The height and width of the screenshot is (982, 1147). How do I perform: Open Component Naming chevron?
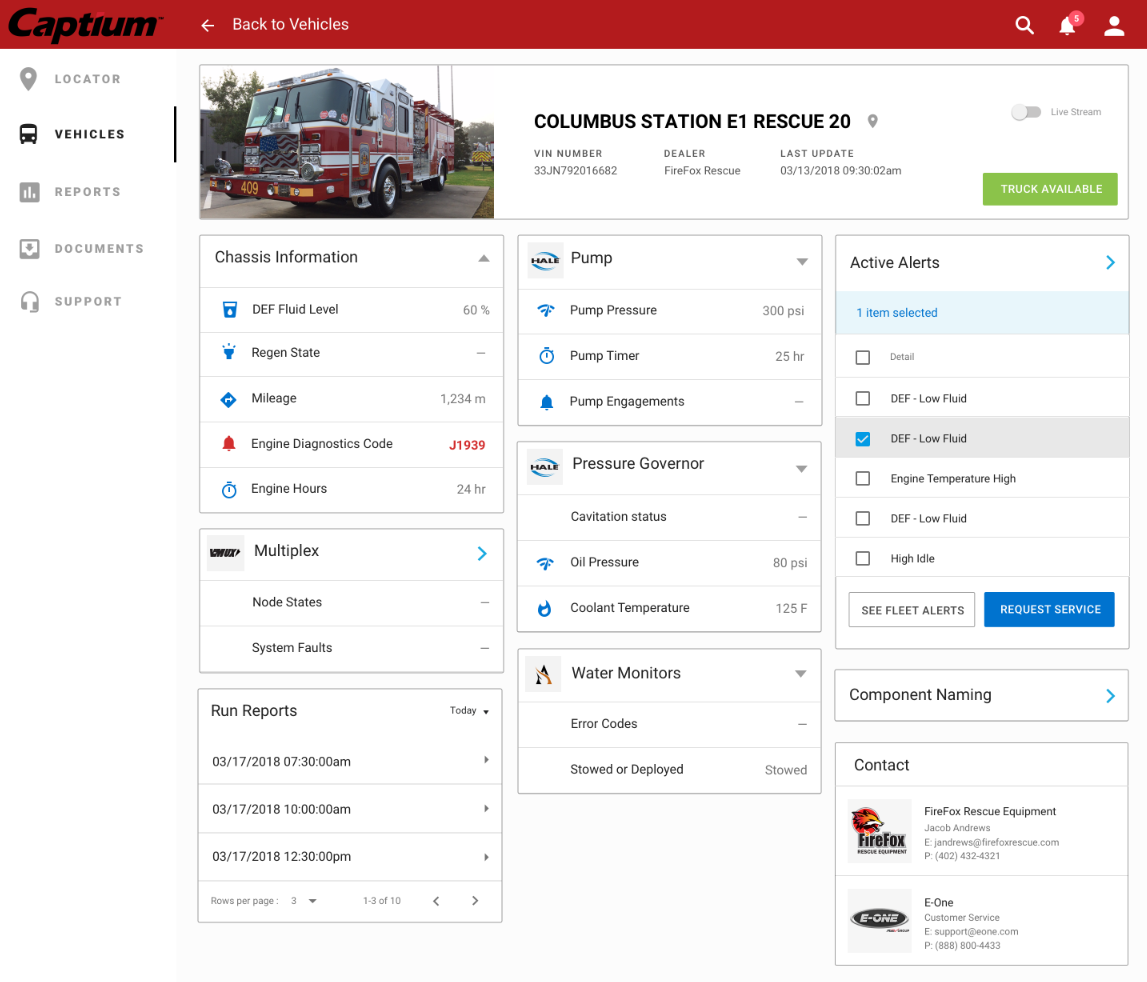point(1110,696)
